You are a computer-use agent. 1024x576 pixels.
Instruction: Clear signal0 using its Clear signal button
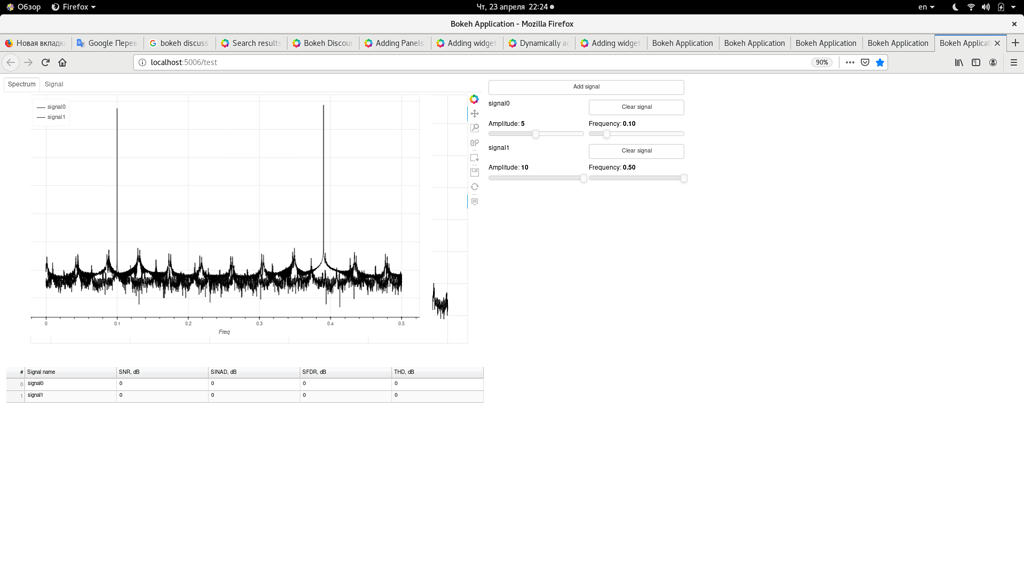(x=636, y=107)
